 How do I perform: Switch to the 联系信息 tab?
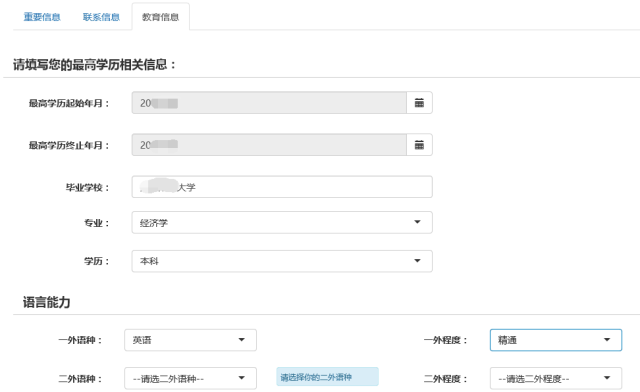click(101, 17)
